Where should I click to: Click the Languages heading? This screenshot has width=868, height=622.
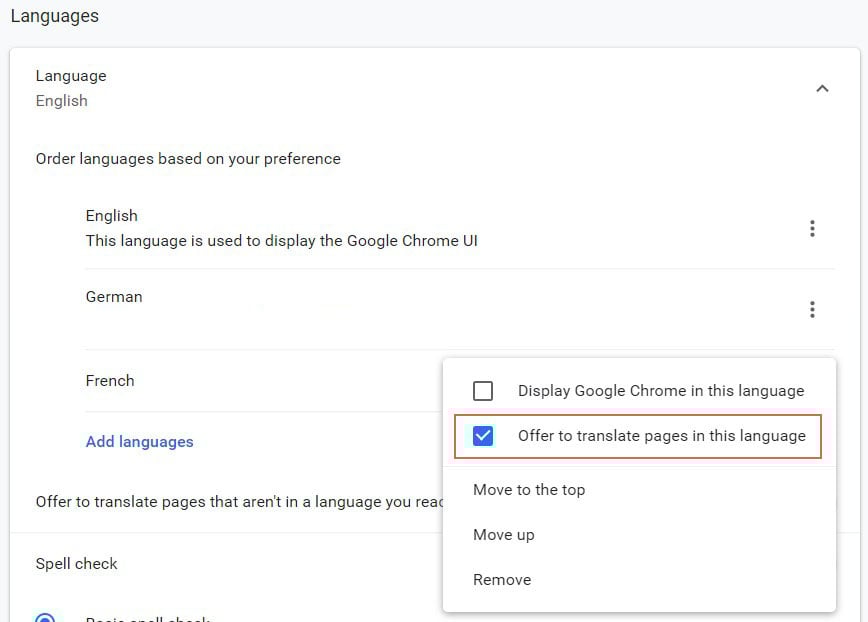pyautogui.click(x=55, y=15)
